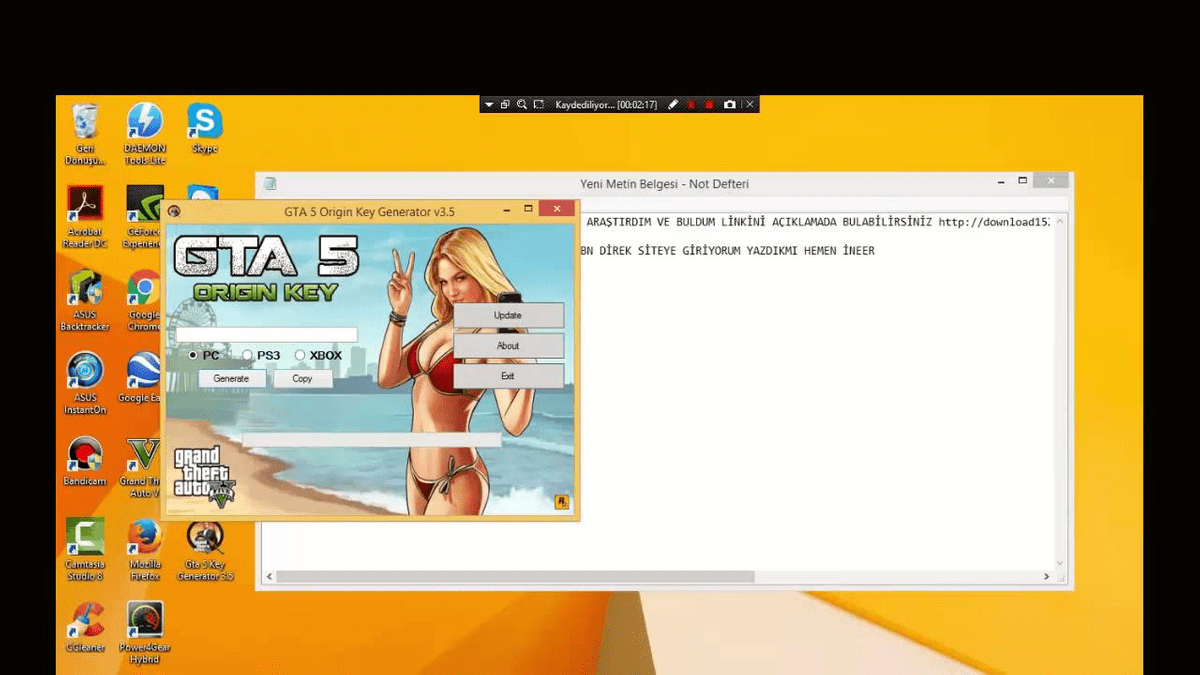Click the 'http://download15' link text in Notepad
Viewport: 1200px width, 675px height.
coord(994,222)
